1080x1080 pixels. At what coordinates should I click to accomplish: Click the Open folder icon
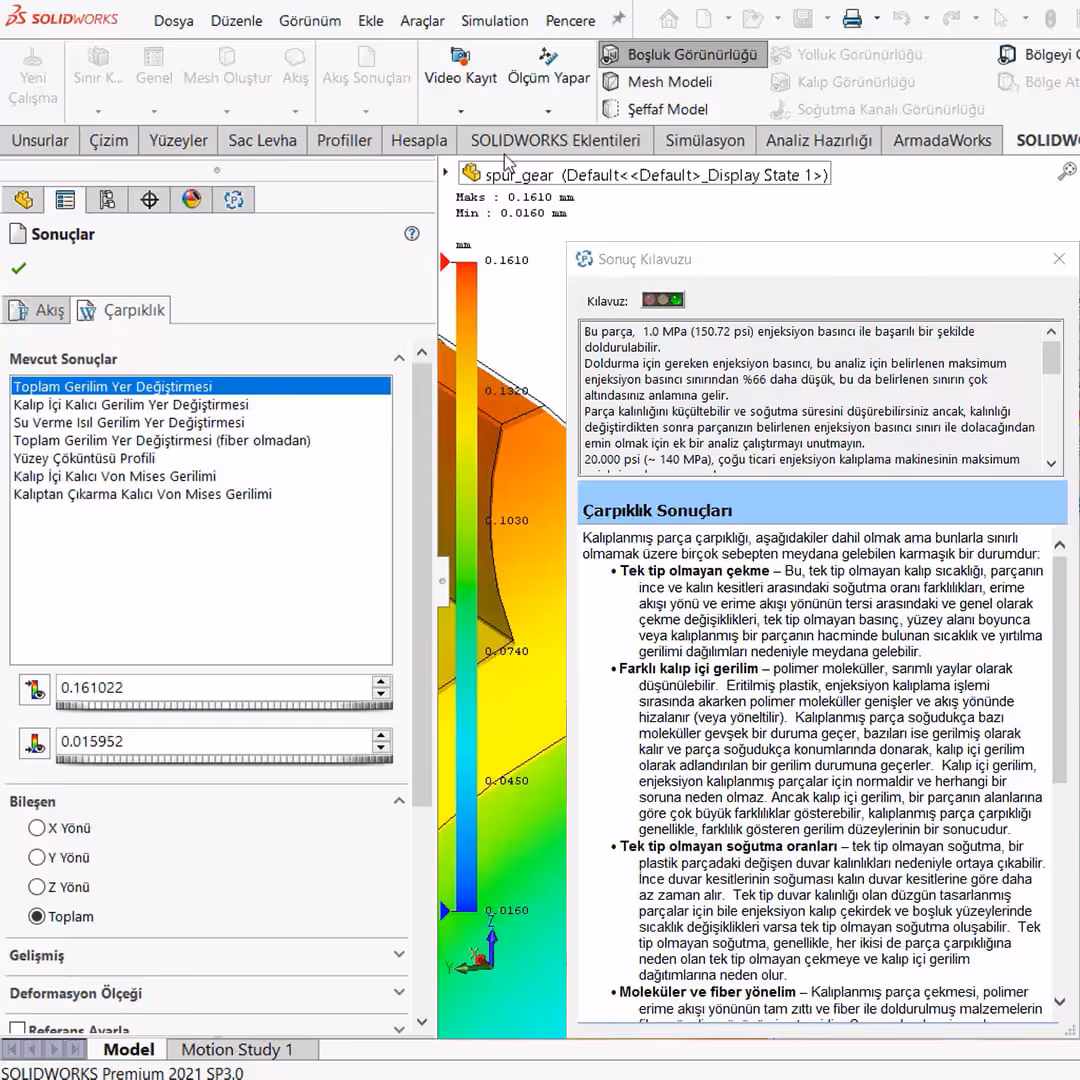pyautogui.click(x=752, y=19)
